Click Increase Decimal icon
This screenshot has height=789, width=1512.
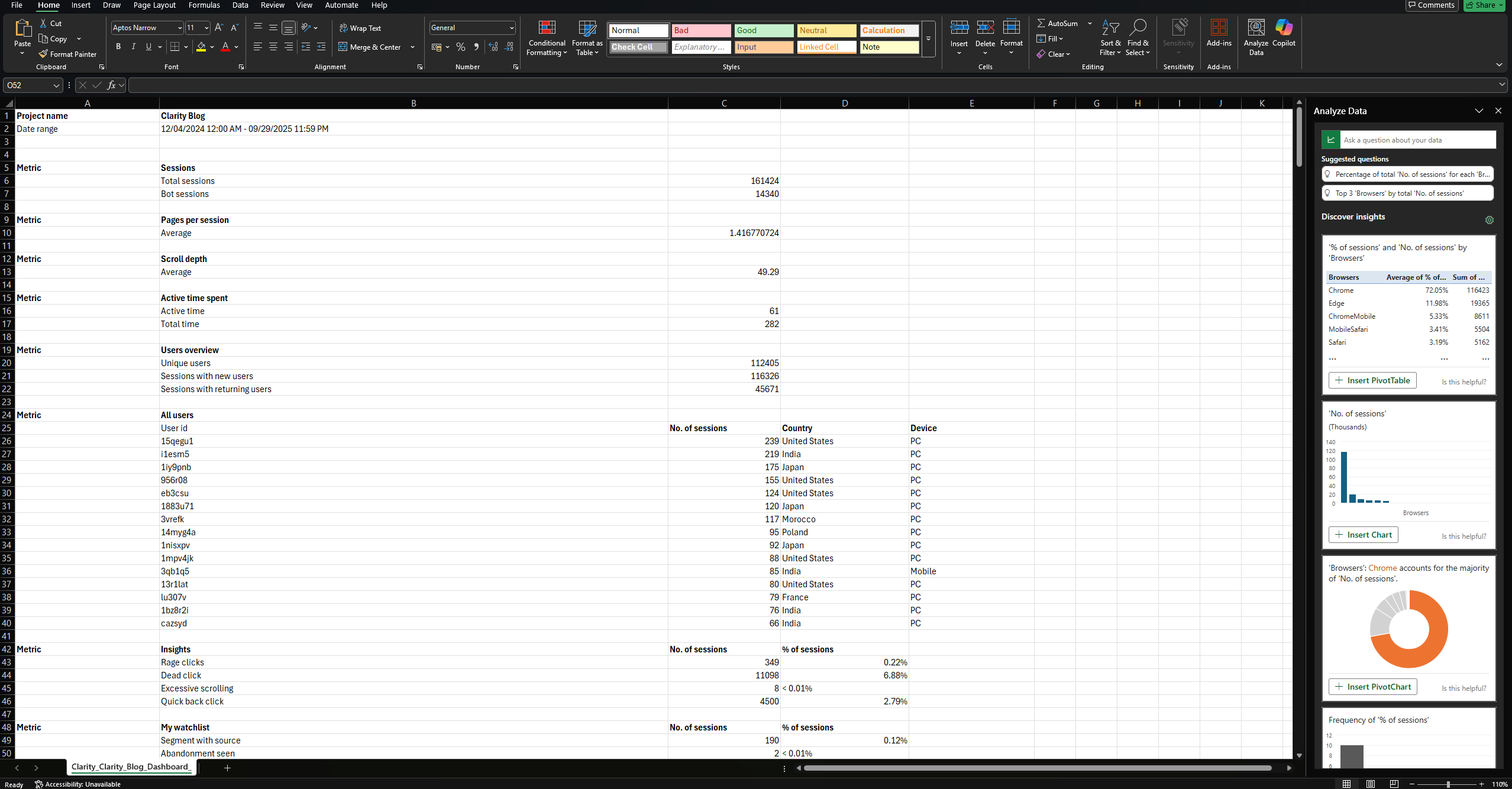point(493,47)
